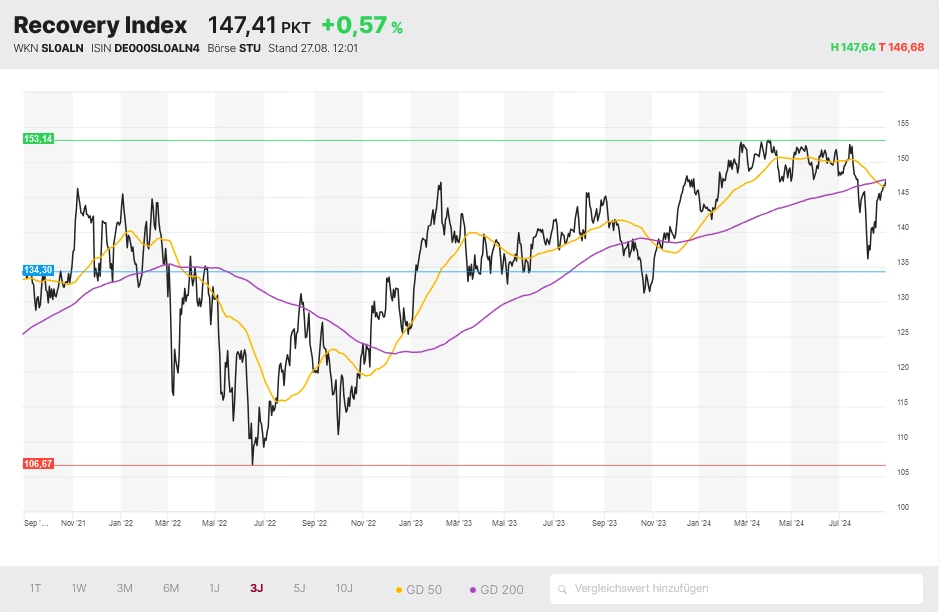The width and height of the screenshot is (941, 614).
Task: Click the green high value H 147,64
Action: click(851, 47)
